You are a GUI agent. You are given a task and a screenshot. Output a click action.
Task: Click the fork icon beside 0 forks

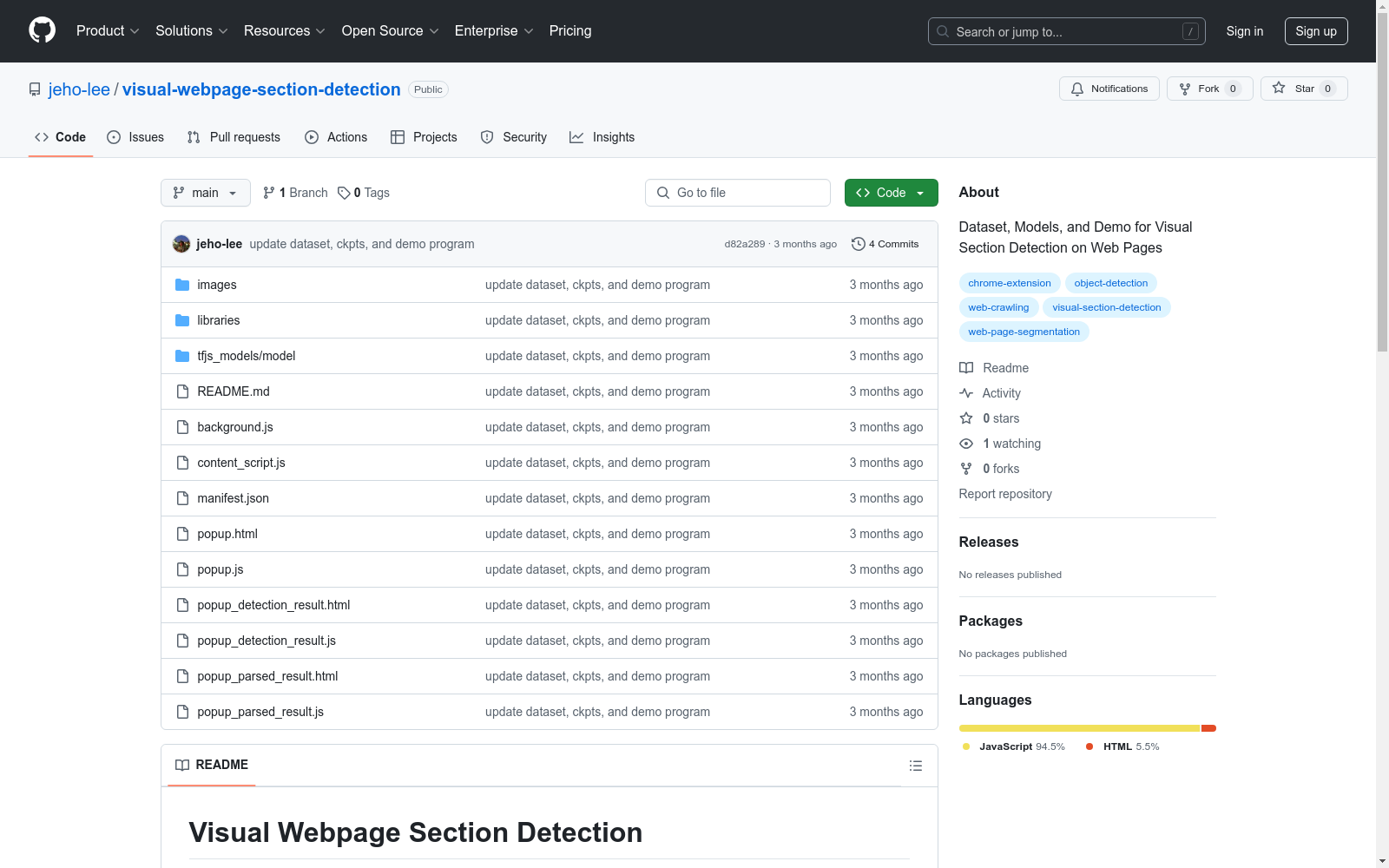(966, 469)
